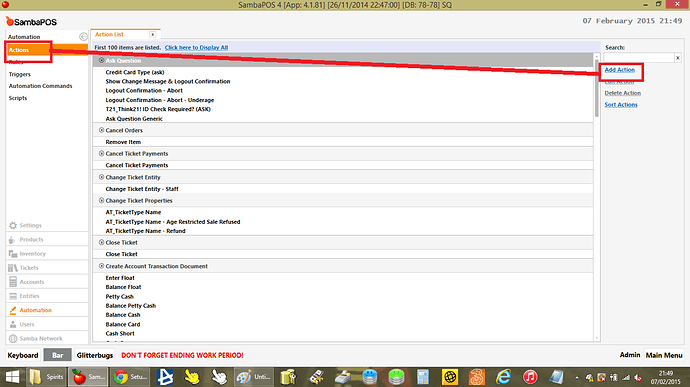
Task: Select Triggers in the Automation menu
Action: tap(20, 74)
